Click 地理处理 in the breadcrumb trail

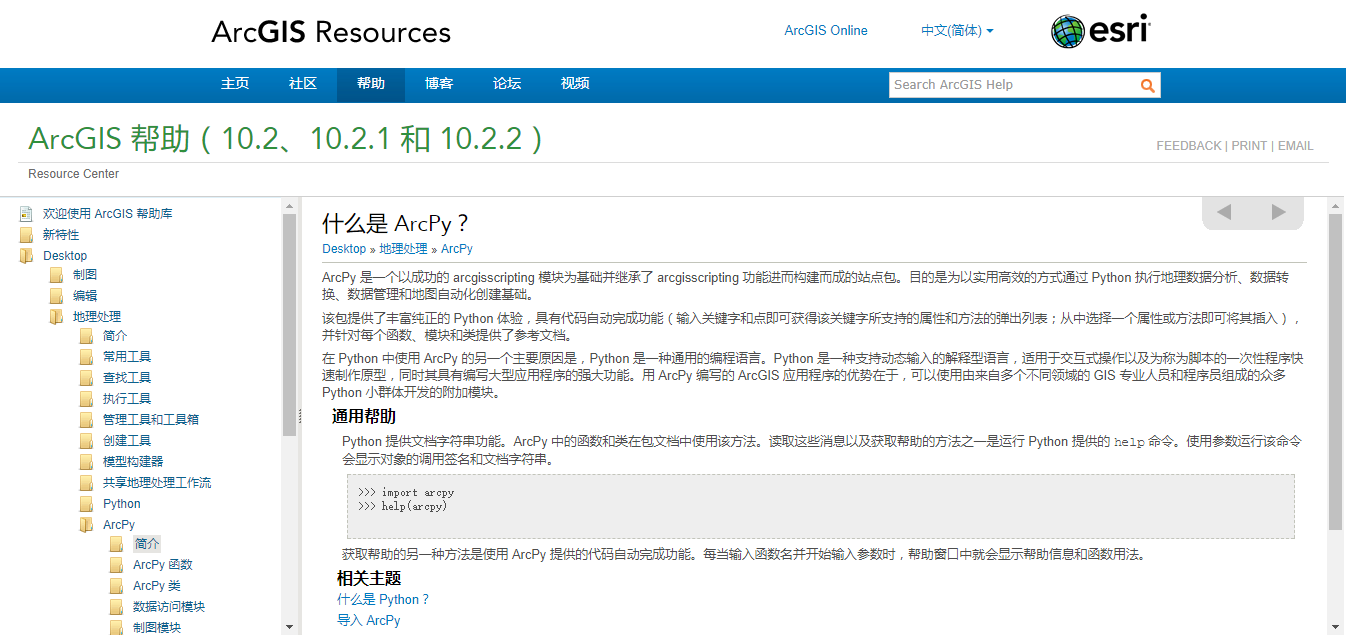pos(403,249)
